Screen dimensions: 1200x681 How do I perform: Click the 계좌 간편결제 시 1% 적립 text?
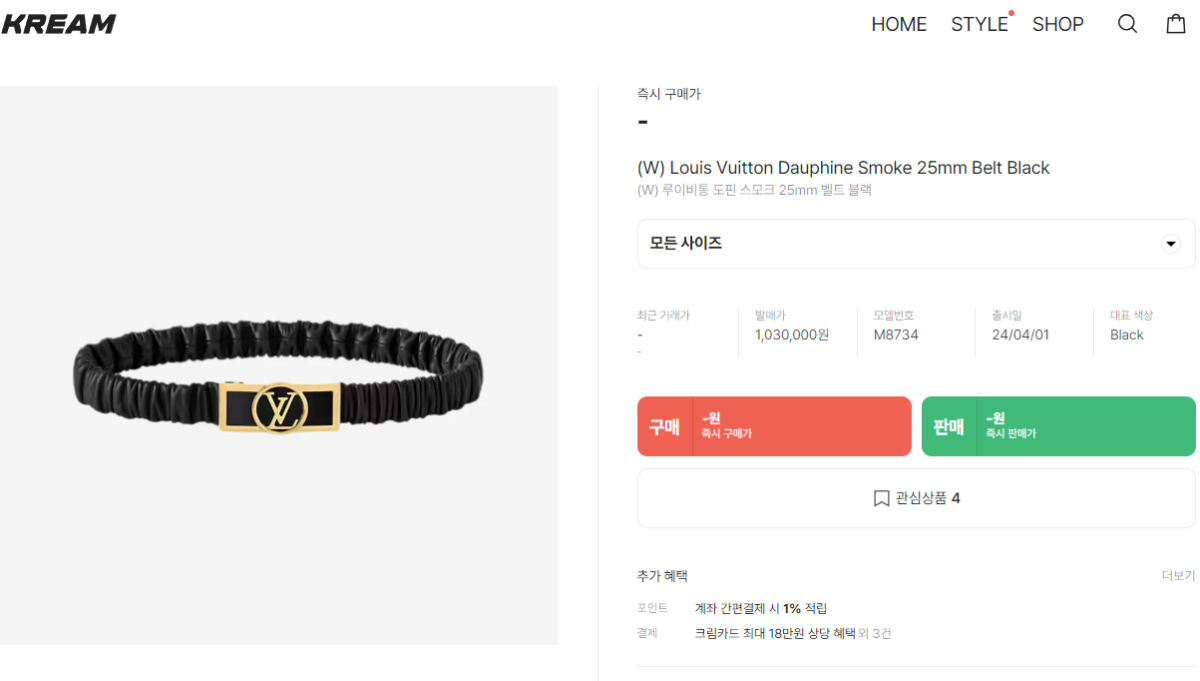pos(761,608)
